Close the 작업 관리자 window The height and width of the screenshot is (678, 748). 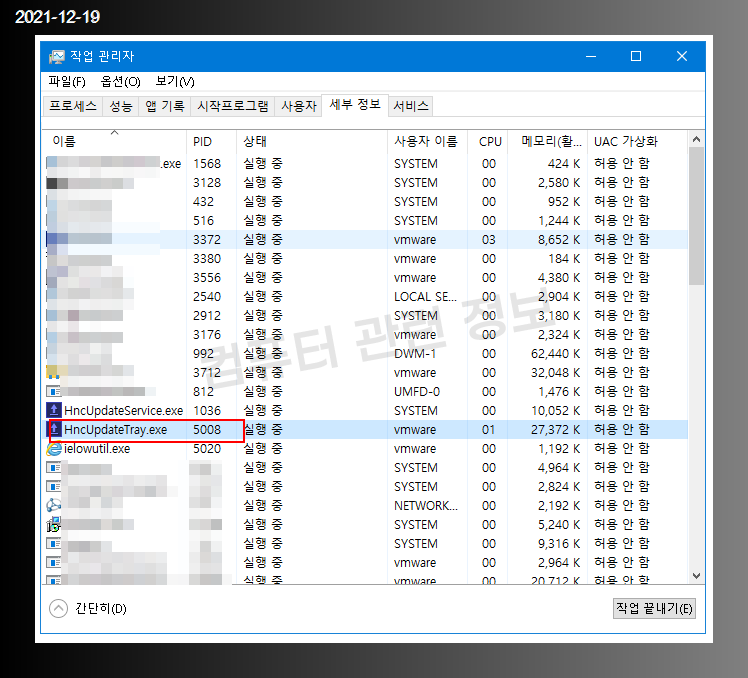(682, 56)
